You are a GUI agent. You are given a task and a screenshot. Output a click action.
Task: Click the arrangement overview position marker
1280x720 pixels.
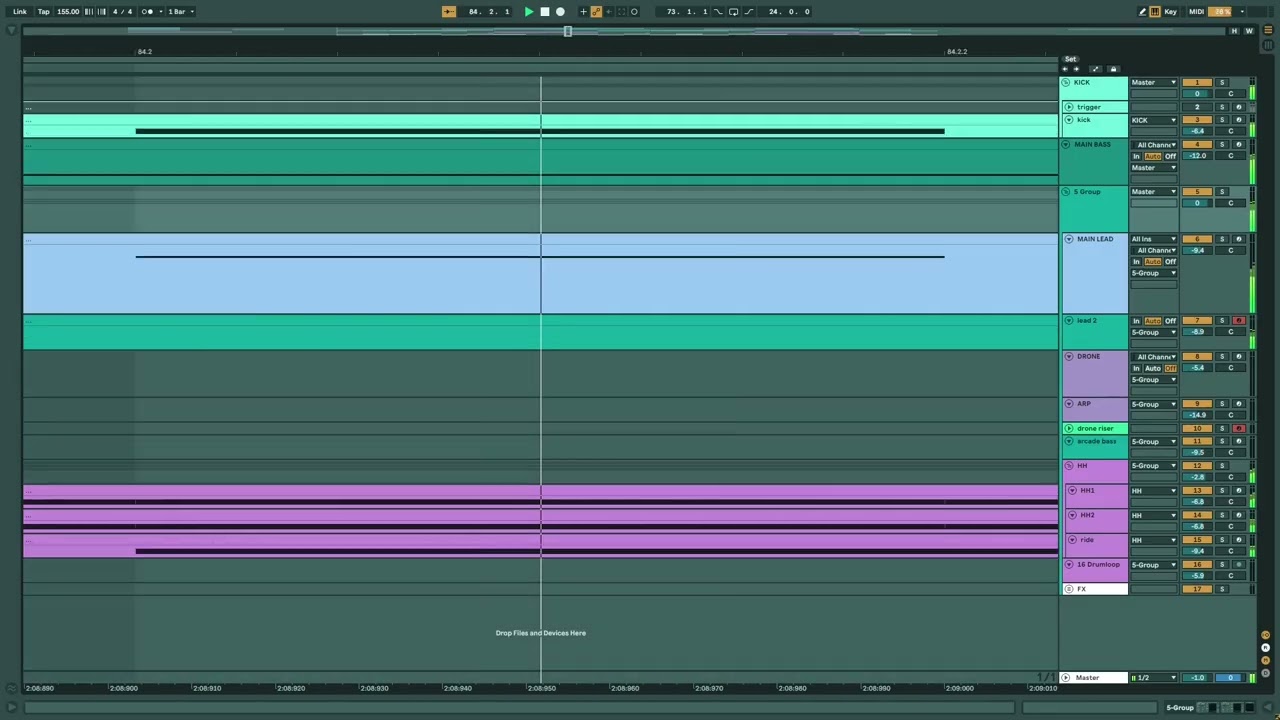click(x=568, y=31)
